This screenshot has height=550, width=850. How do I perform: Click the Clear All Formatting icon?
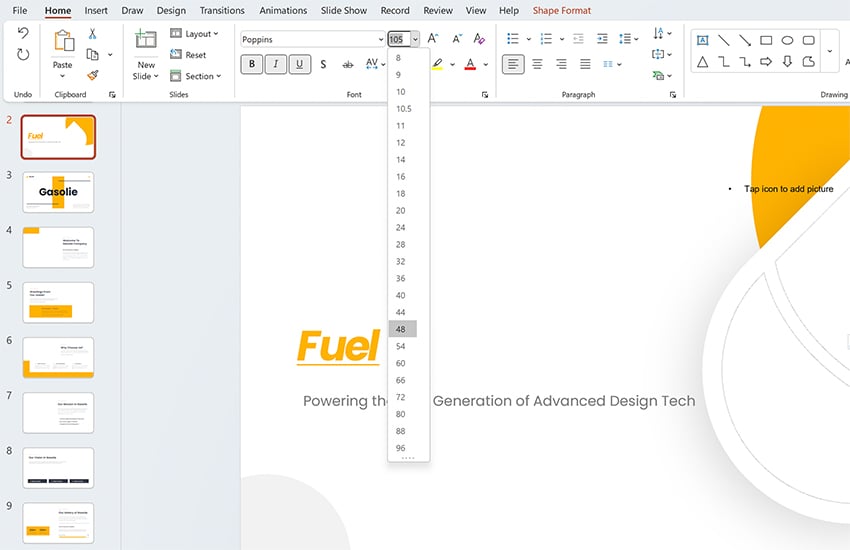(480, 39)
